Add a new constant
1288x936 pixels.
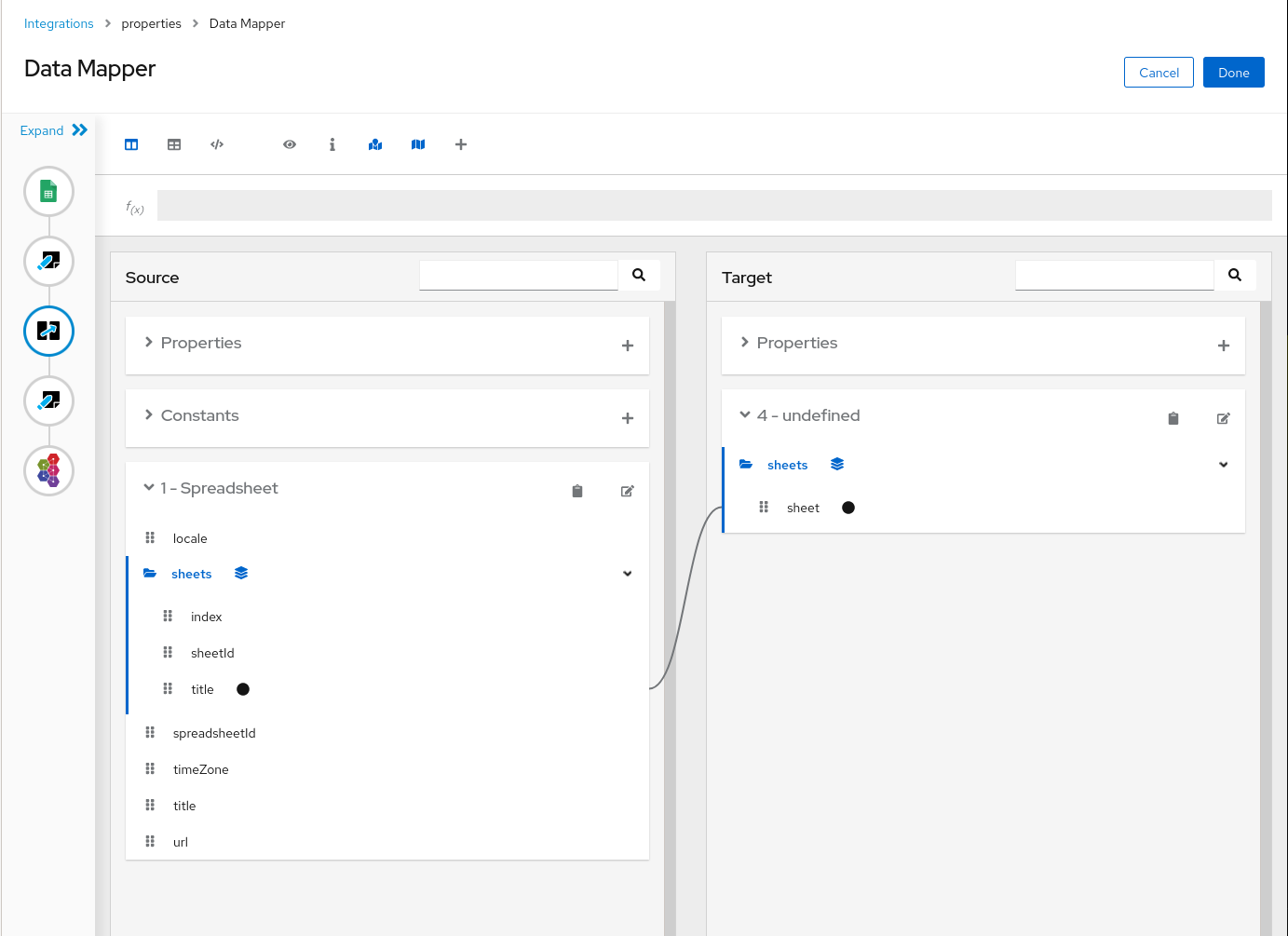(x=628, y=418)
